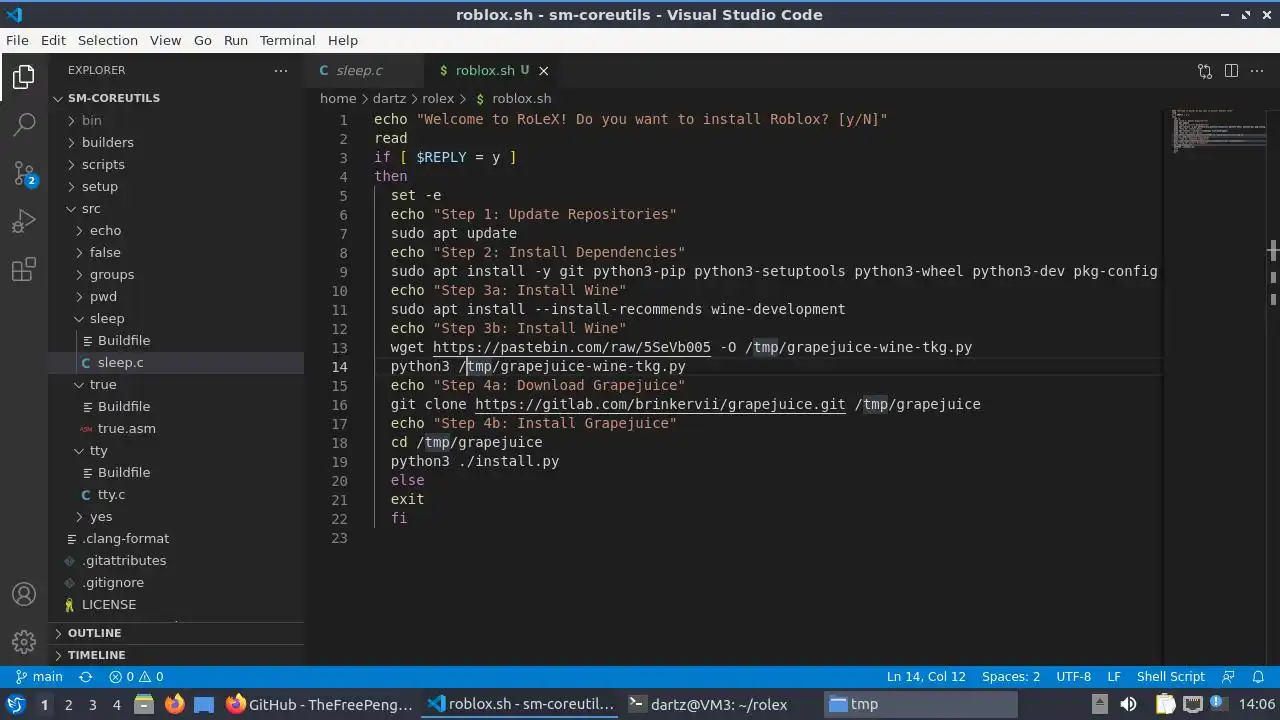1280x720 pixels.
Task: Click the LF line ending status item
Action: [x=1114, y=677]
